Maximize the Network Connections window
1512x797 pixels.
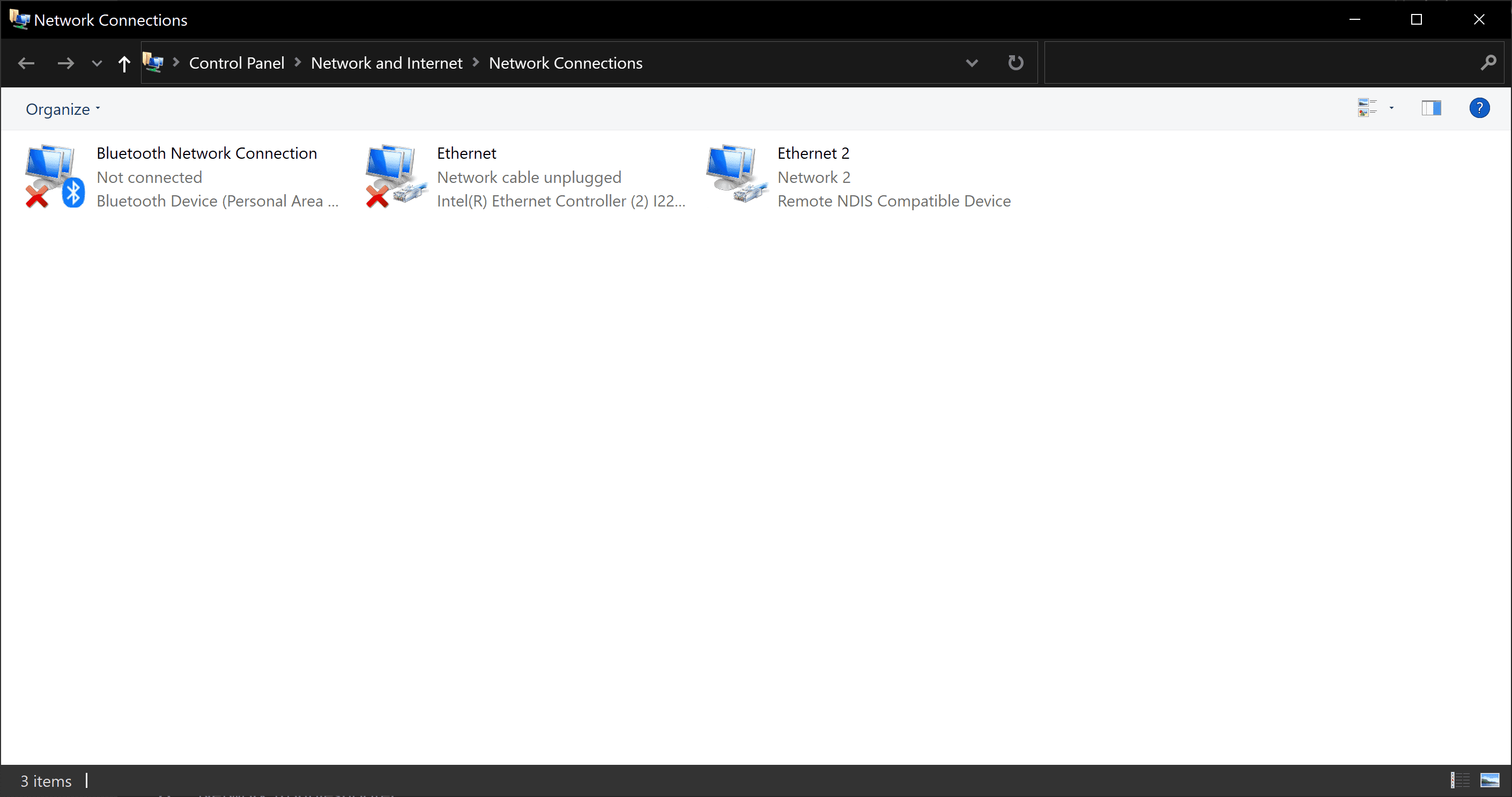[1417, 19]
